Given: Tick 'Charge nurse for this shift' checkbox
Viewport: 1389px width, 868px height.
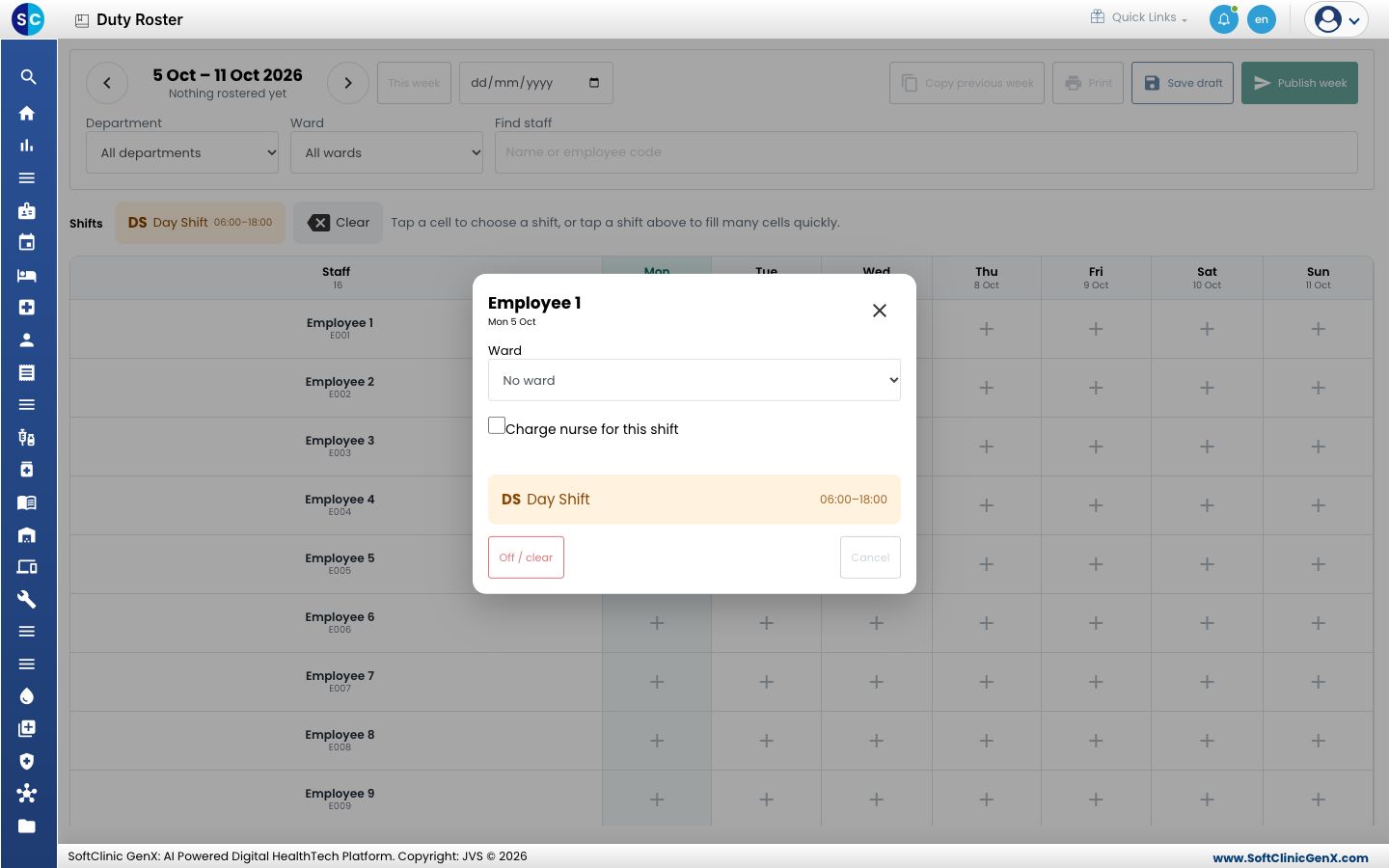Looking at the screenshot, I should point(497,425).
